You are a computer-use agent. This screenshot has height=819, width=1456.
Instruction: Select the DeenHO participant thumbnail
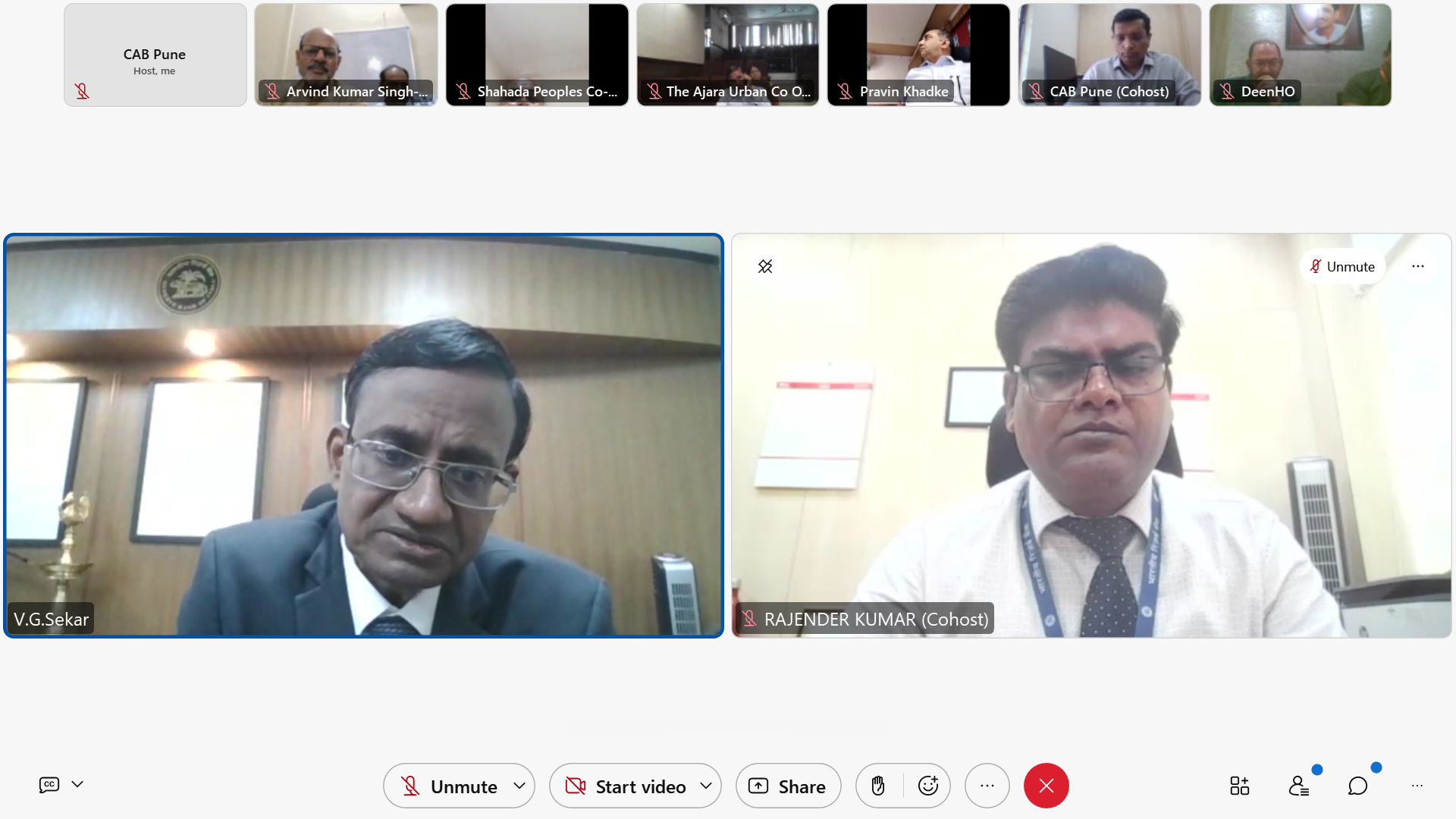pos(1300,55)
